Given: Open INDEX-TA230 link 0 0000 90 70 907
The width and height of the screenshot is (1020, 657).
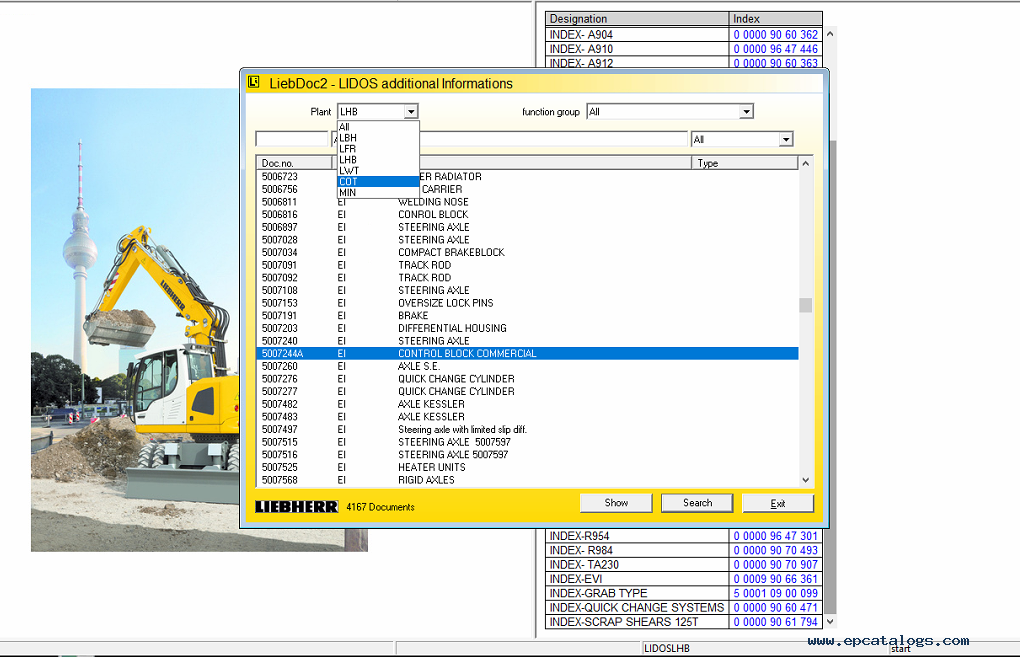Looking at the screenshot, I should coord(775,565).
